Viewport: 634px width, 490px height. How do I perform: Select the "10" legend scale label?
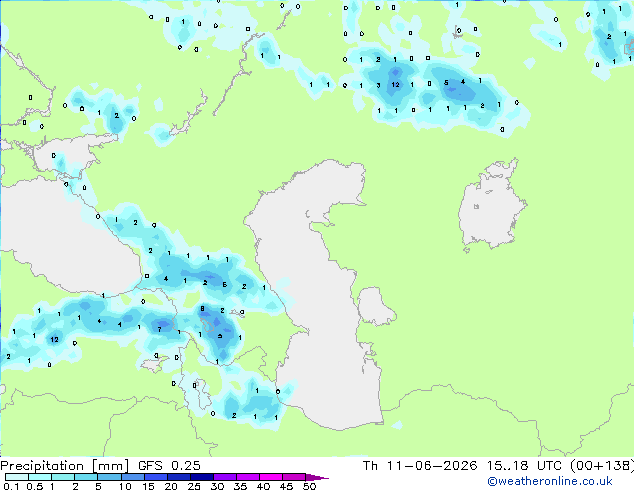click(125, 486)
